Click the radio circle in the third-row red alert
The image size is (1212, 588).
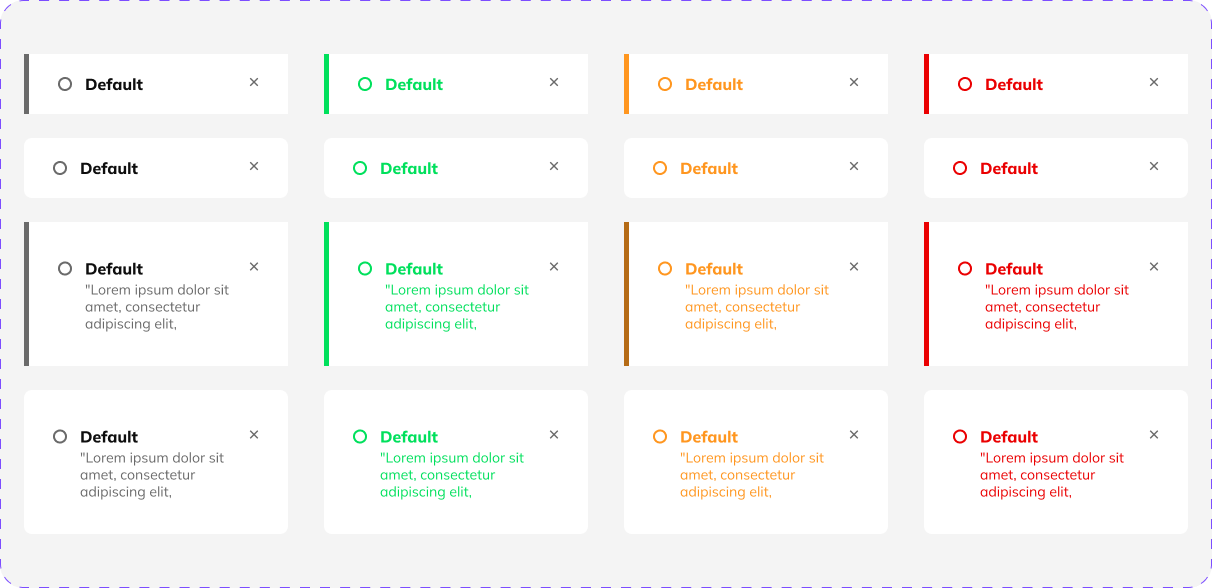tap(963, 268)
